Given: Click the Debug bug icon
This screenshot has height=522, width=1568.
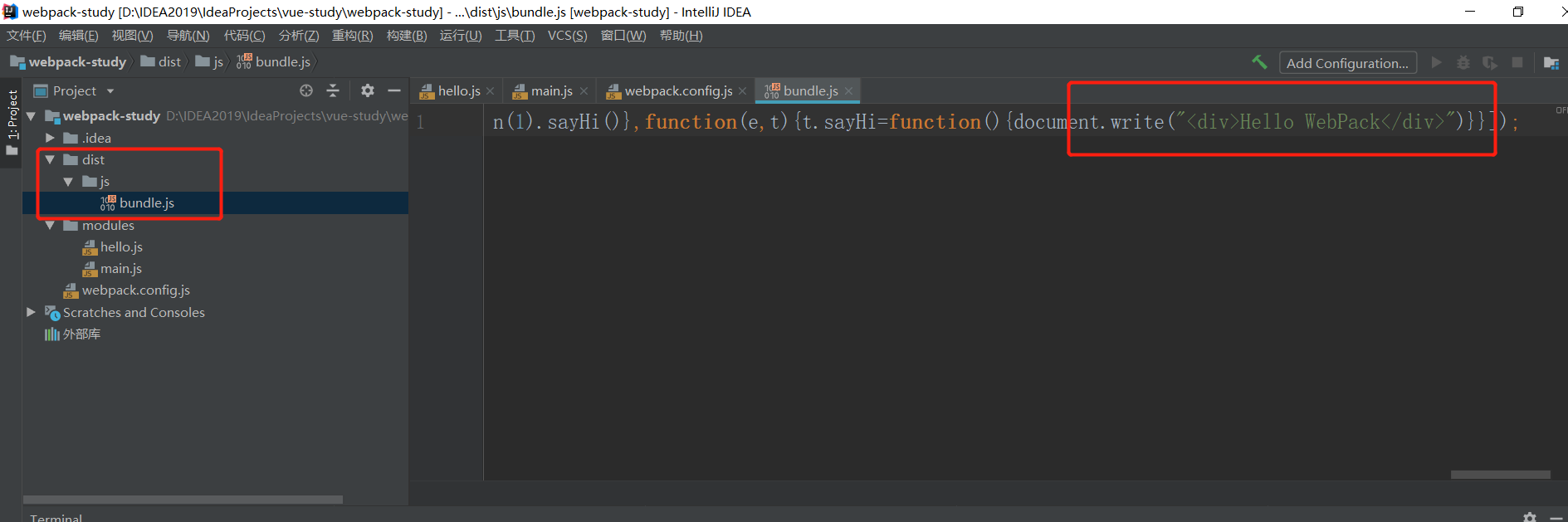Looking at the screenshot, I should [x=1463, y=63].
